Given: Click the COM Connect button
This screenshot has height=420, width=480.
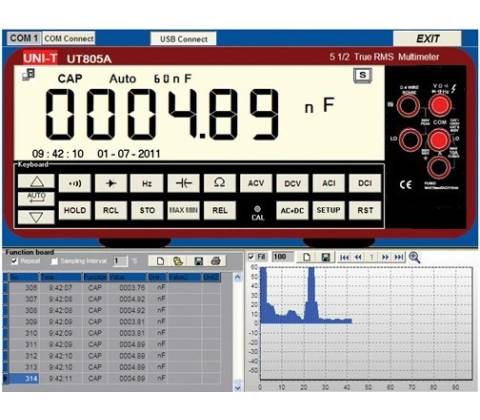Looking at the screenshot, I should [x=69, y=38].
